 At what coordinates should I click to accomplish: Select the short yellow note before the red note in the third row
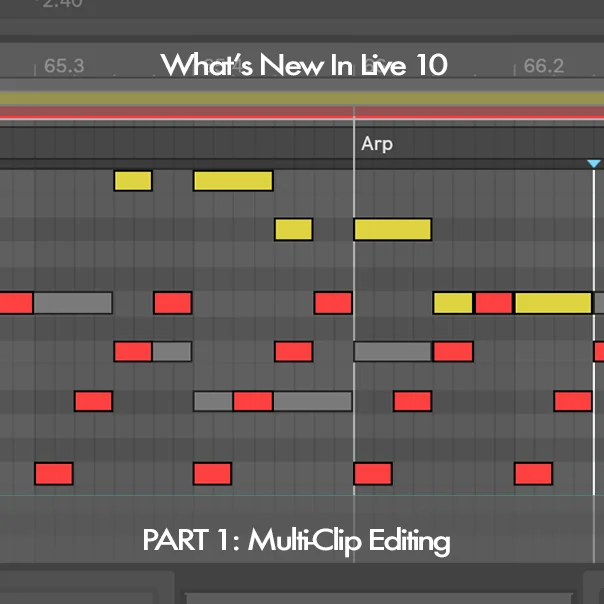click(x=453, y=303)
